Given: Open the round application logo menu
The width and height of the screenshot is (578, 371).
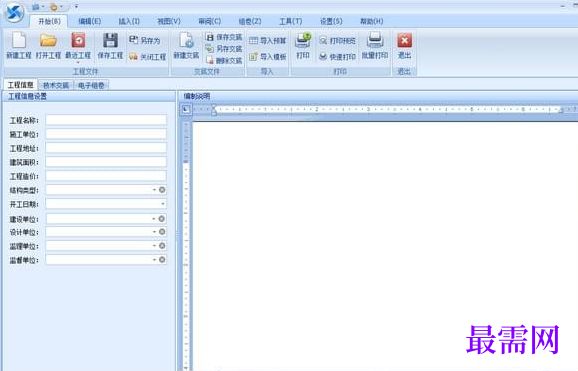Looking at the screenshot, I should coord(14,12).
